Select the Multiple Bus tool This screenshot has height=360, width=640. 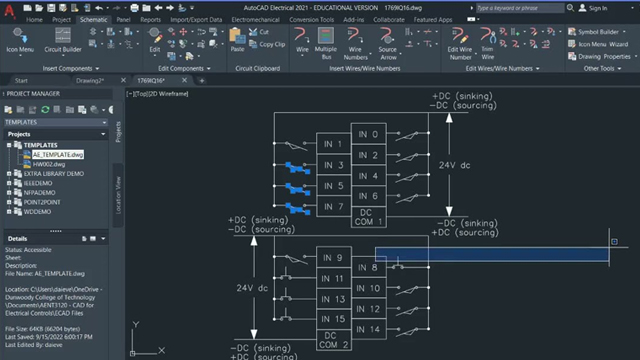coord(326,44)
